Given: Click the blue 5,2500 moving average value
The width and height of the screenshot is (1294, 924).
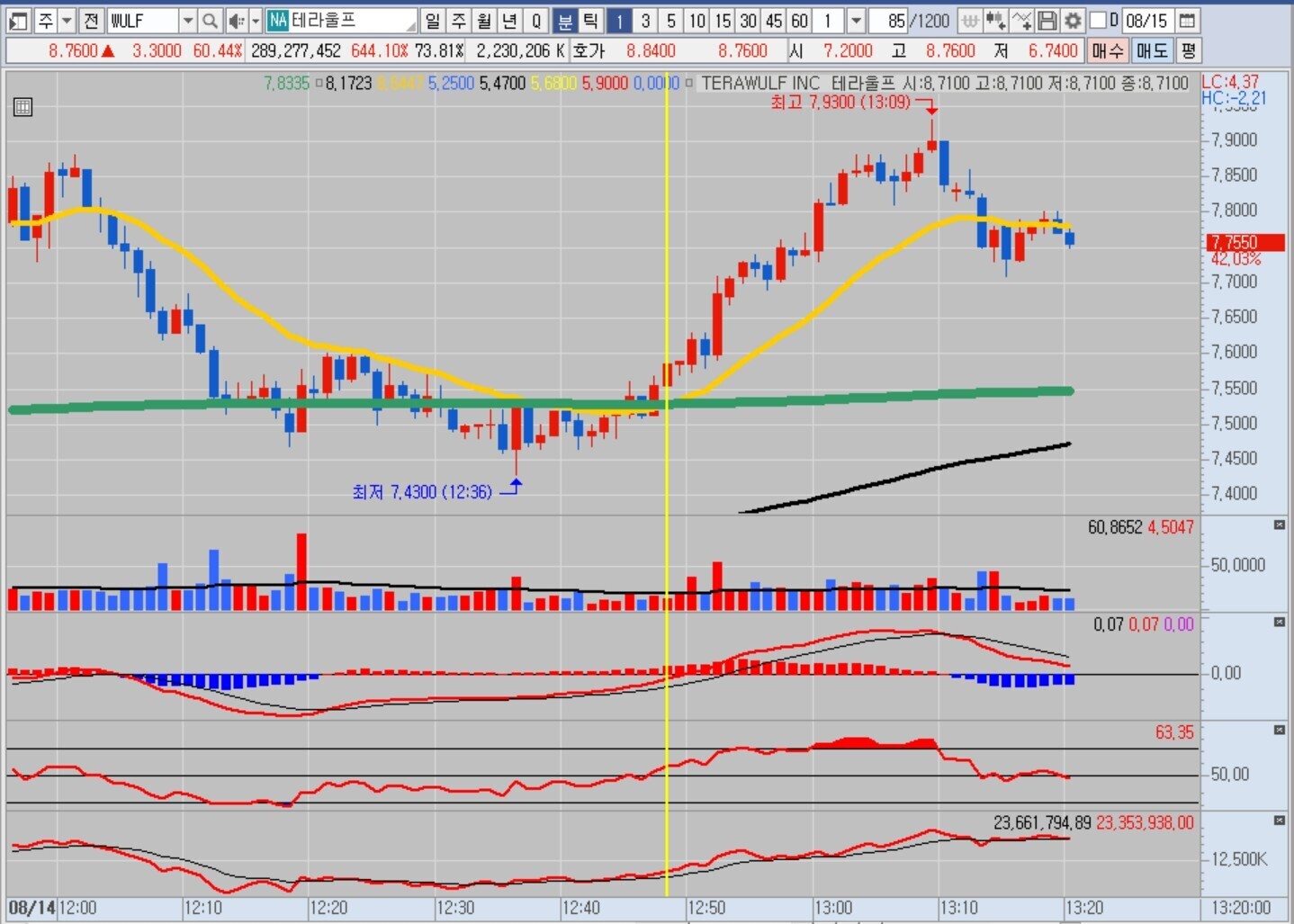Looking at the screenshot, I should tap(451, 84).
